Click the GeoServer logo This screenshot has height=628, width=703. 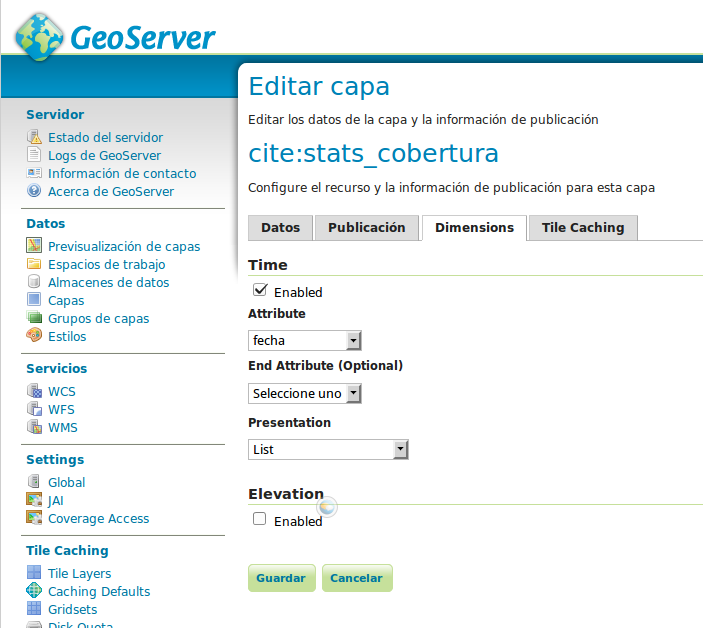(x=115, y=38)
